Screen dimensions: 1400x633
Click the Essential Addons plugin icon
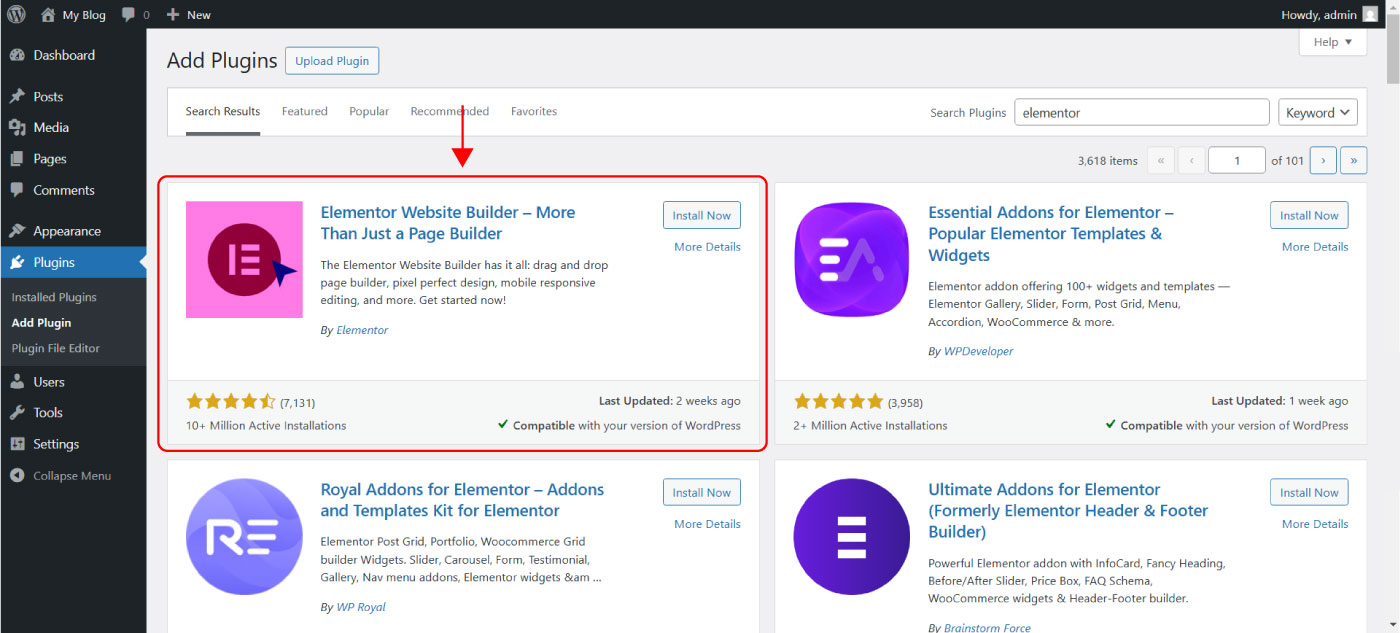(851, 260)
